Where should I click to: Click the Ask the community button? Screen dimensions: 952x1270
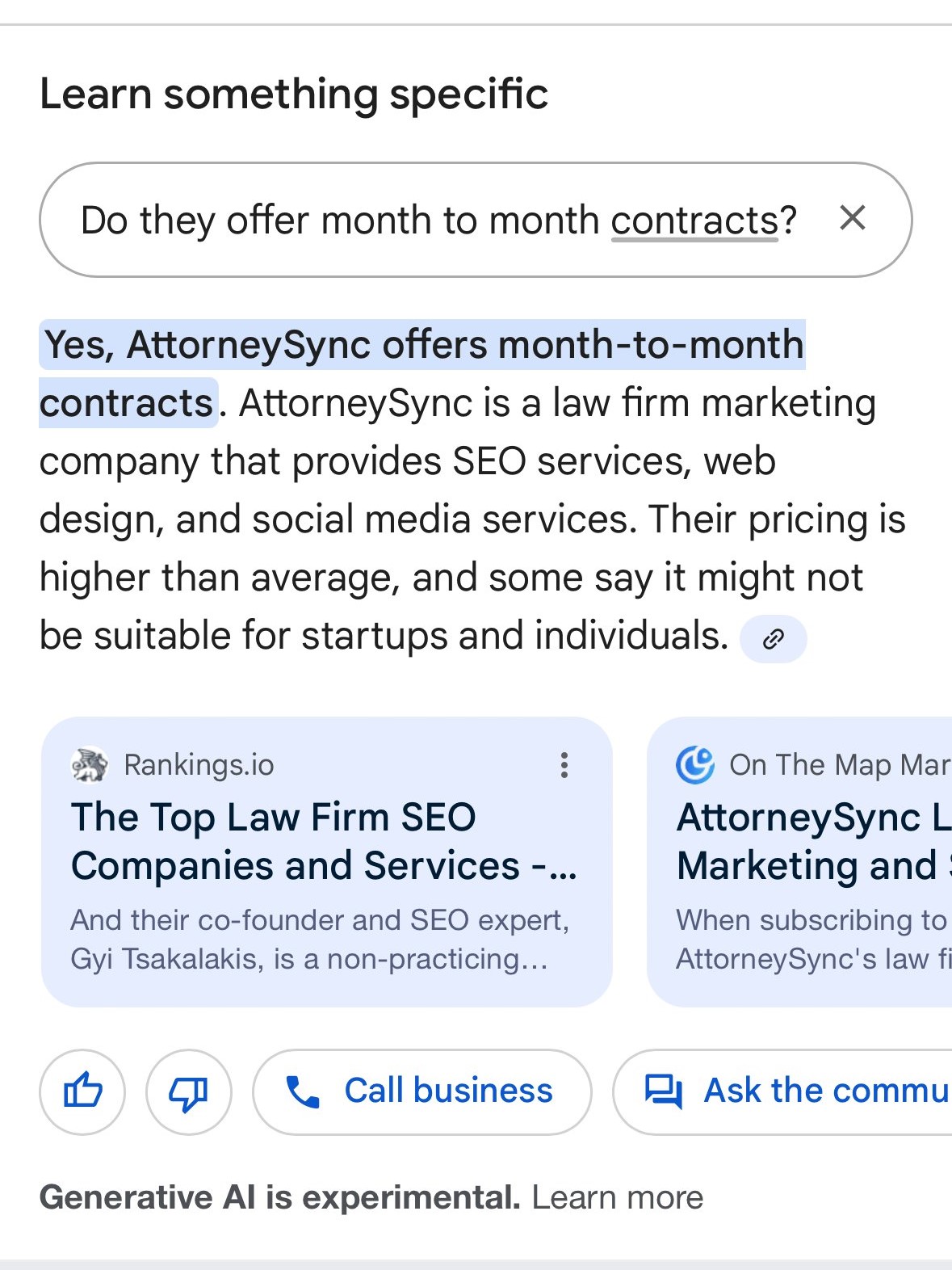782,1091
